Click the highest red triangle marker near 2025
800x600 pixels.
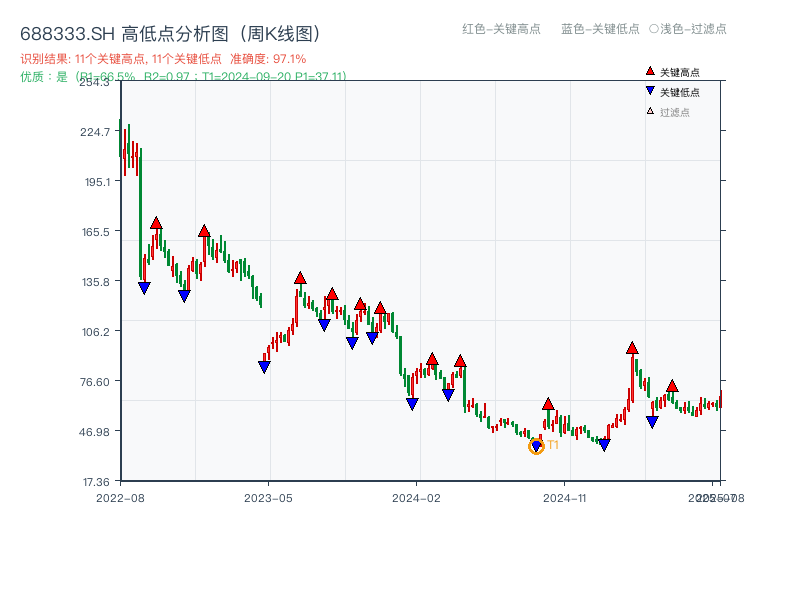click(631, 349)
